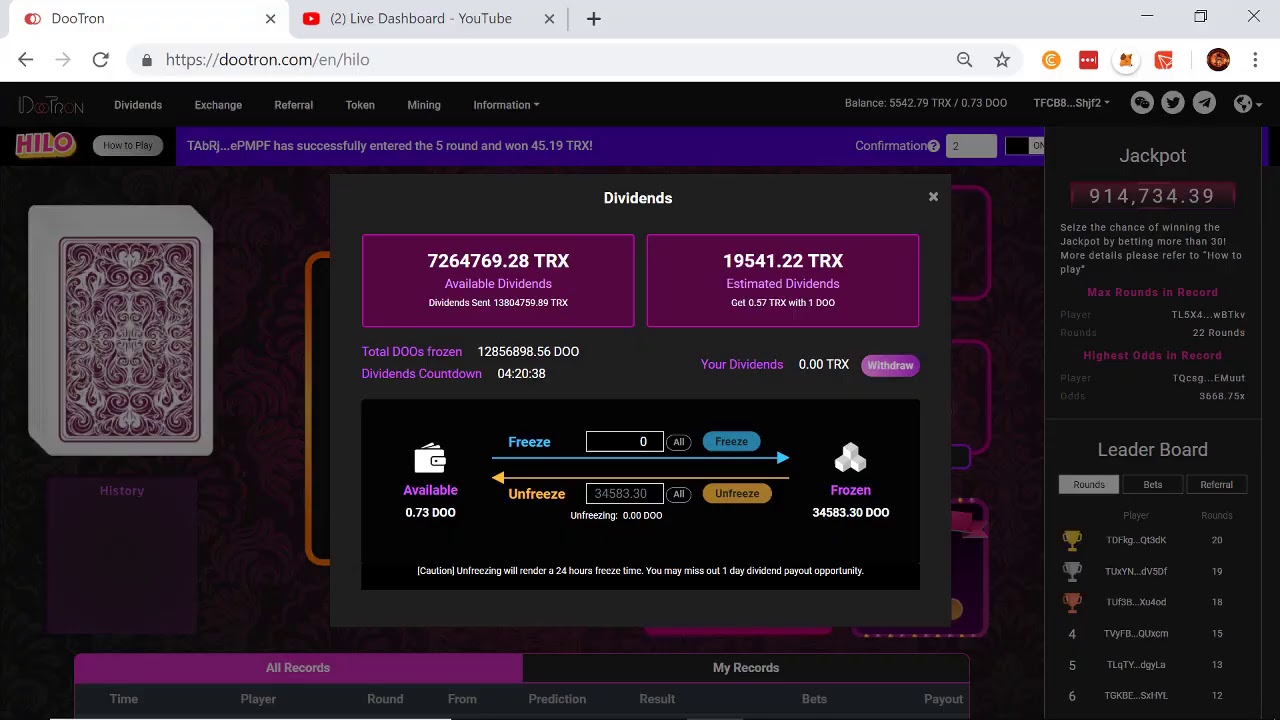This screenshot has width=1280, height=720.
Task: Click the orange Unfreeze button
Action: 737,493
